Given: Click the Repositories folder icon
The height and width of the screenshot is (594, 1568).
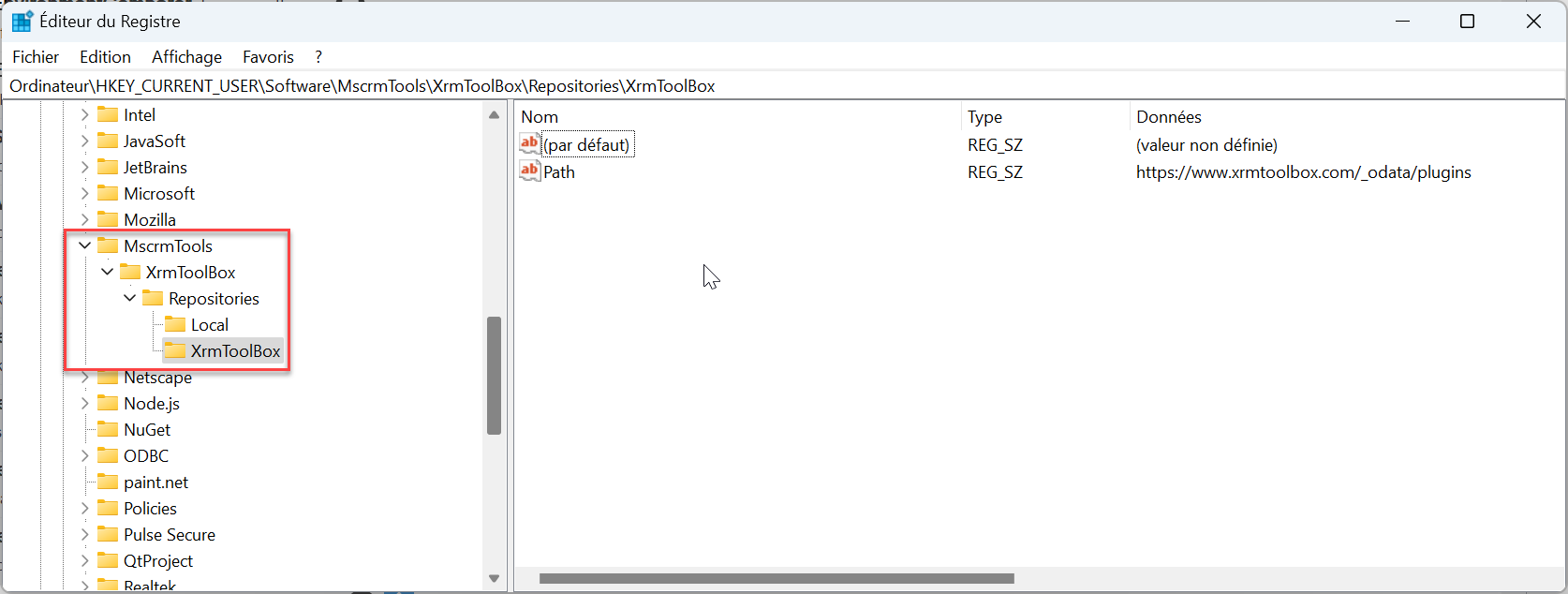Looking at the screenshot, I should coord(153,298).
